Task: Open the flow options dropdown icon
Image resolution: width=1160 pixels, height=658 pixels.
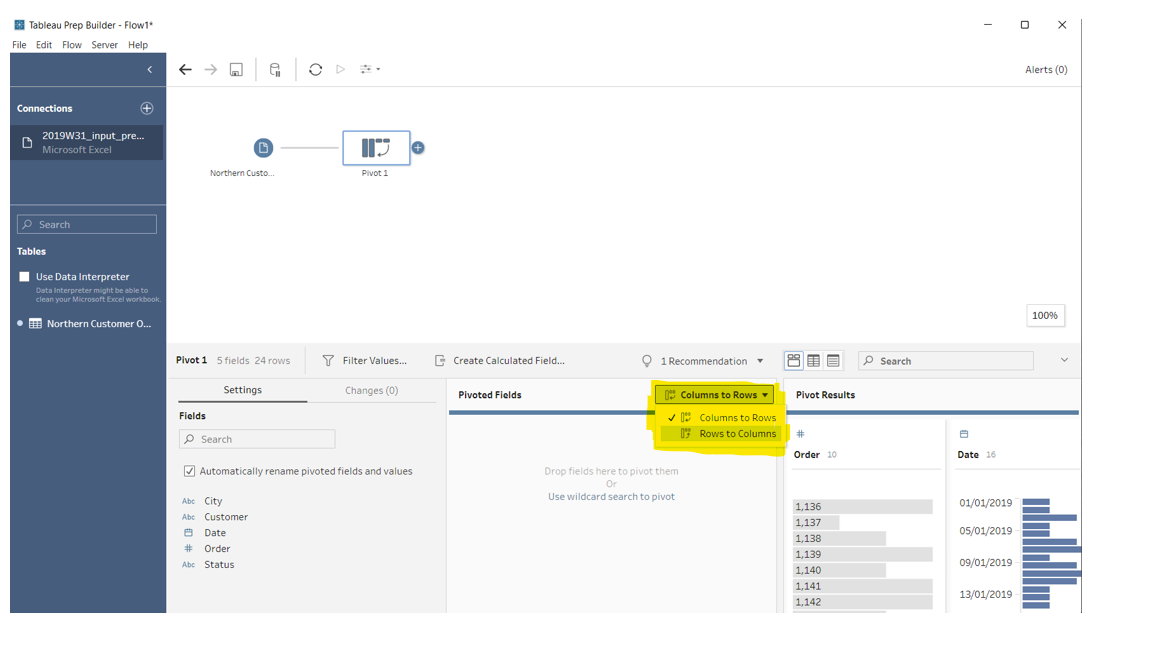Action: click(370, 70)
